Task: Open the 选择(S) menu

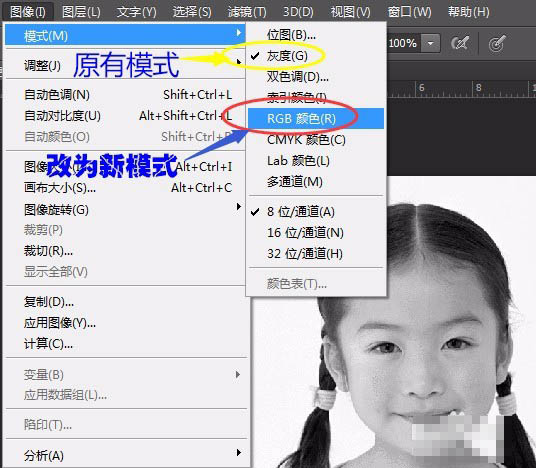Action: coord(192,12)
